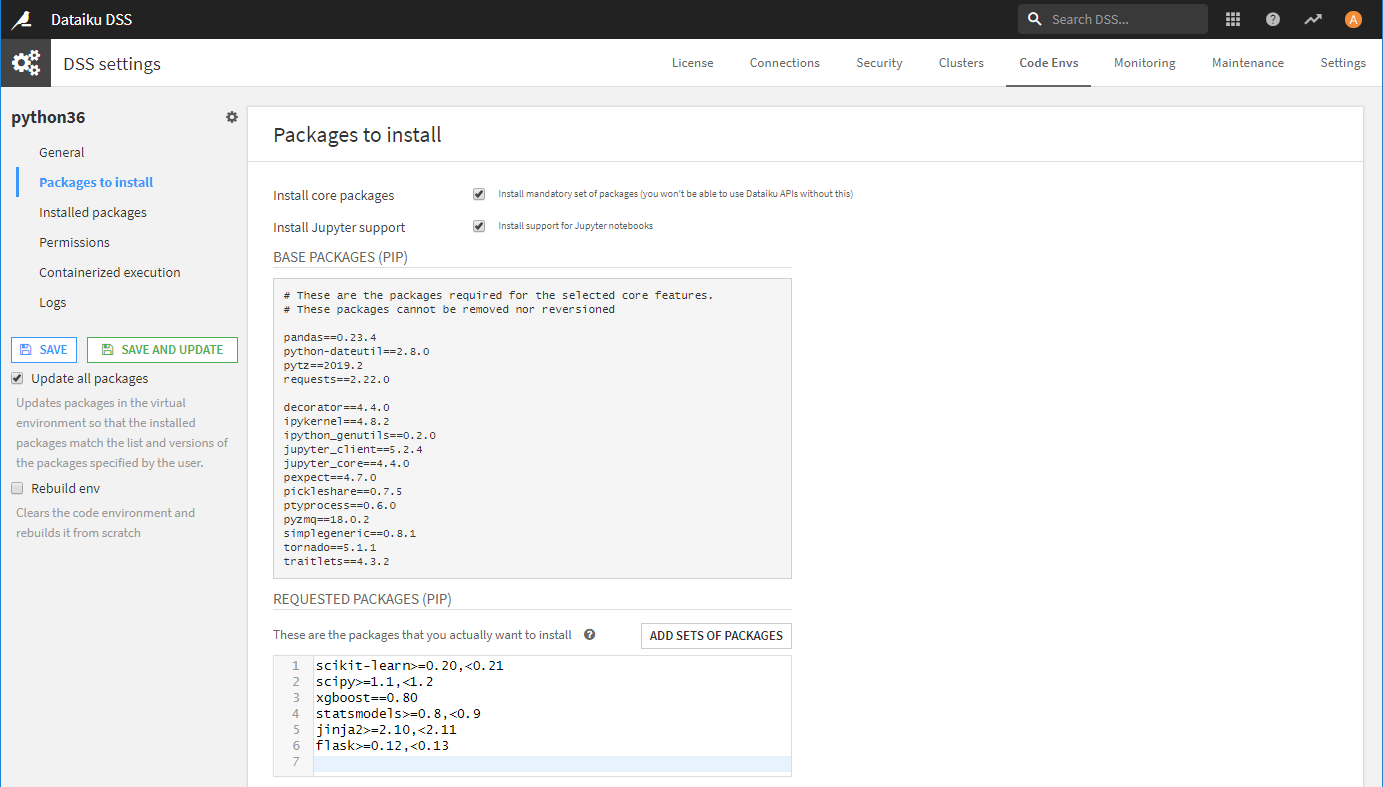Select Containerized execution in sidebar
1383x787 pixels.
pos(110,272)
